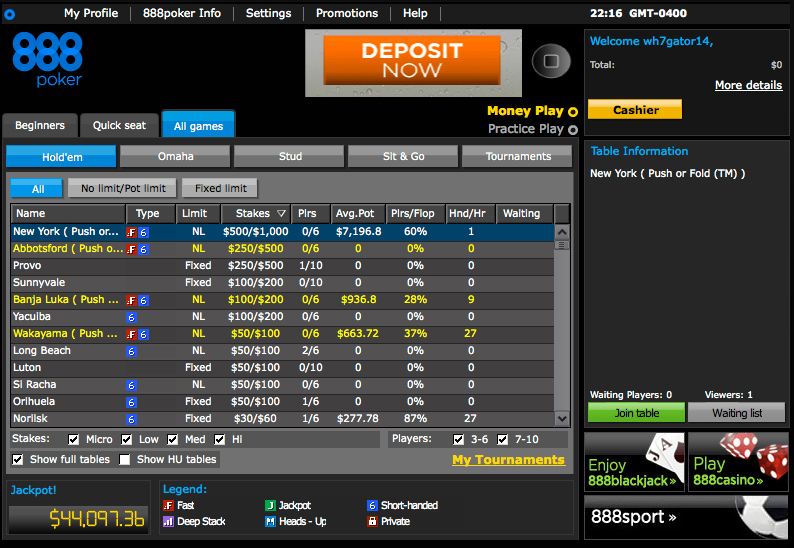Screen dimensions: 794x548
Task: Uncheck the Micro stakes checkbox
Action: point(73,439)
